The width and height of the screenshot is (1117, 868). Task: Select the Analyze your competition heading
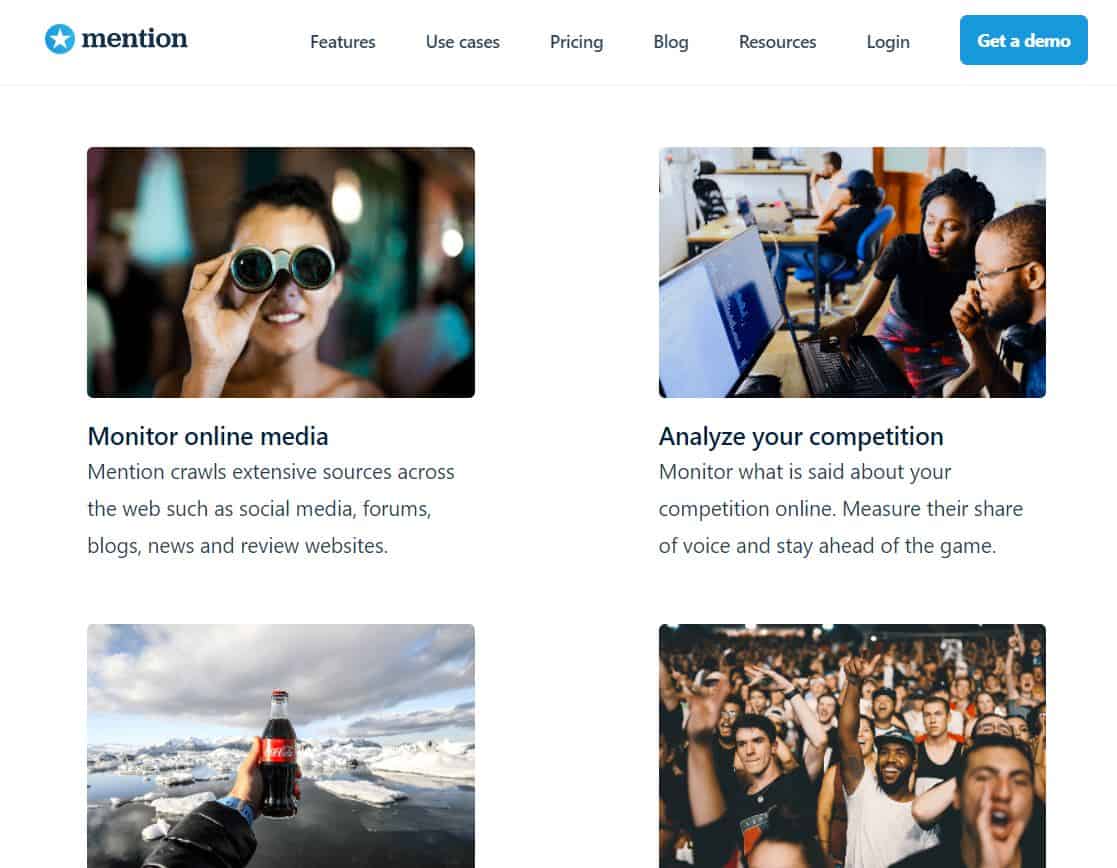click(x=801, y=436)
